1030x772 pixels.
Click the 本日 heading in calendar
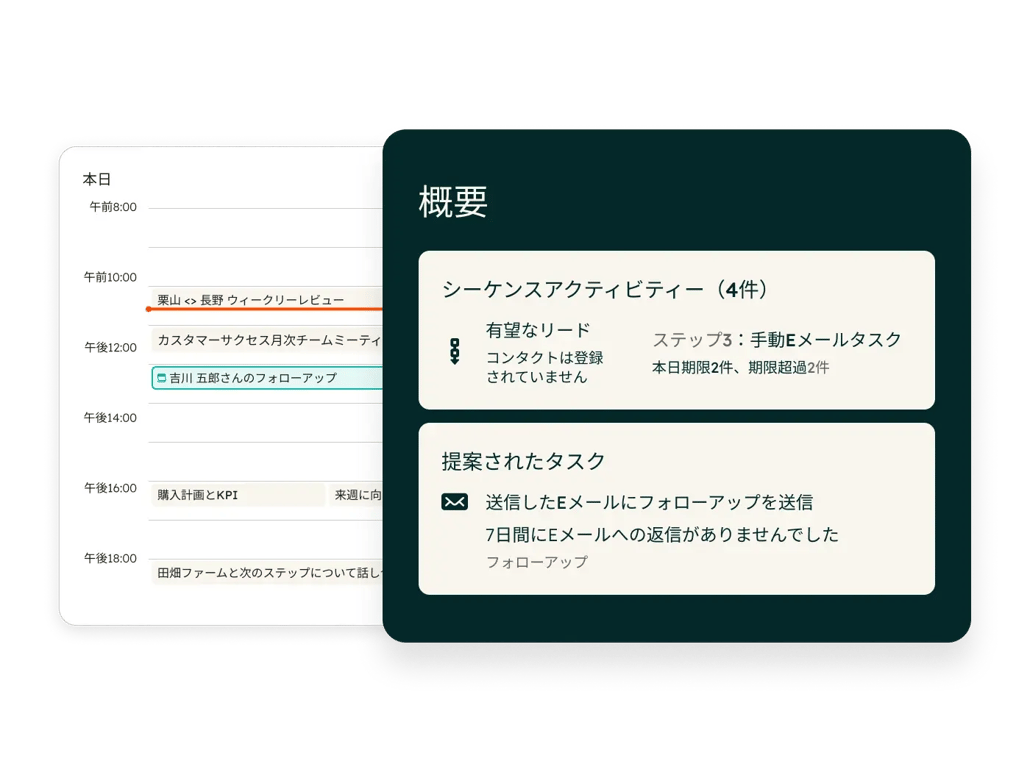click(x=97, y=179)
